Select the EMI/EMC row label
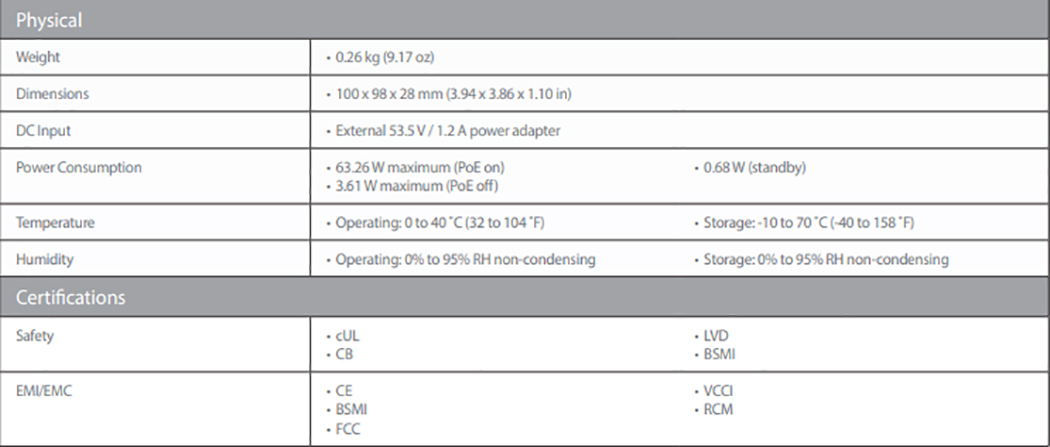This screenshot has height=447, width=1050. [x=44, y=391]
